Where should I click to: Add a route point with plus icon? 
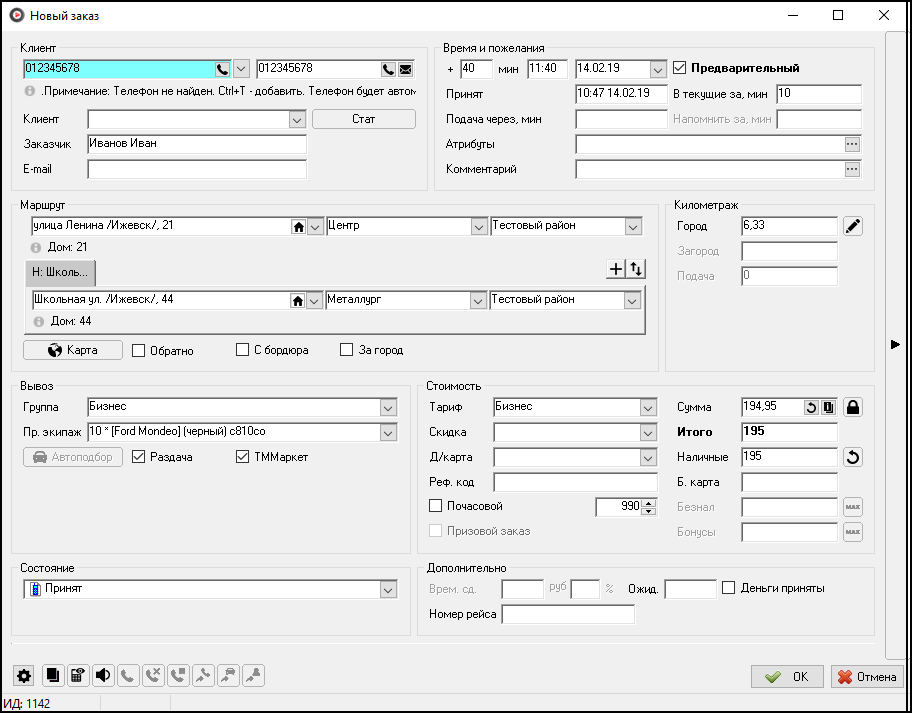pos(616,268)
